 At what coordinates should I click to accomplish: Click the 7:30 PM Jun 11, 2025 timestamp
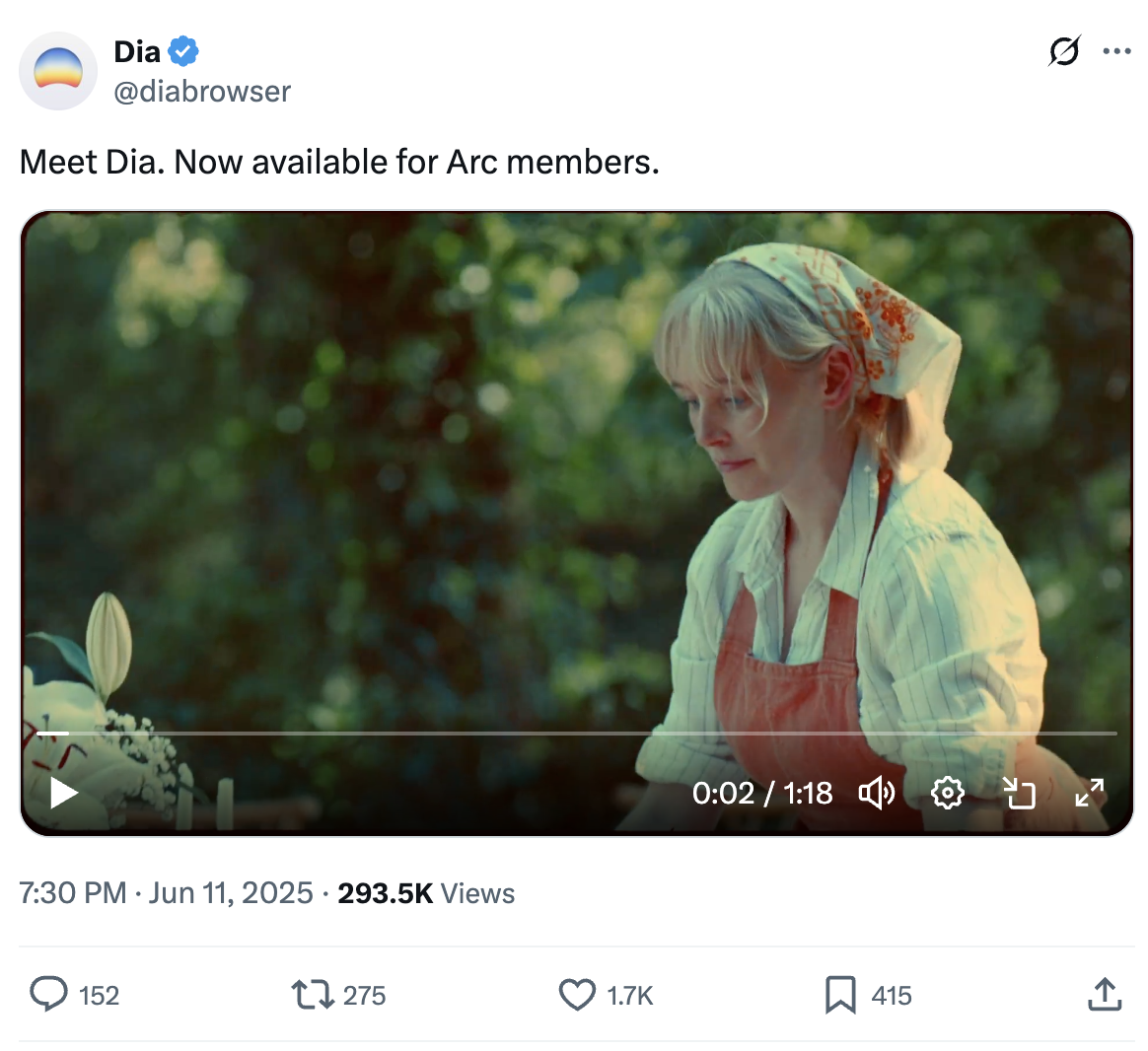click(x=166, y=893)
